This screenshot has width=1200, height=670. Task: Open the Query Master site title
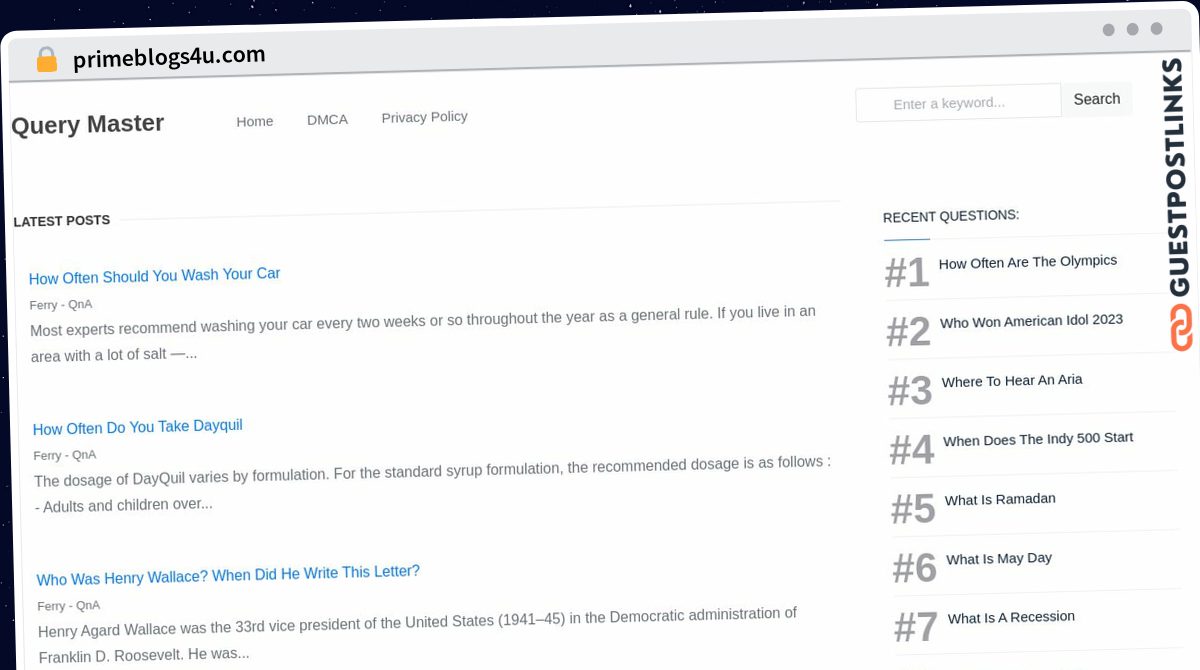pyautogui.click(x=88, y=125)
